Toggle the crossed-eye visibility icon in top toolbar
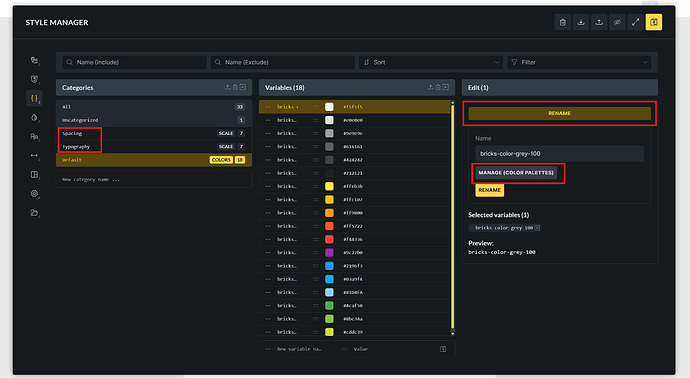Screen dimensions: 690x378 [617, 22]
